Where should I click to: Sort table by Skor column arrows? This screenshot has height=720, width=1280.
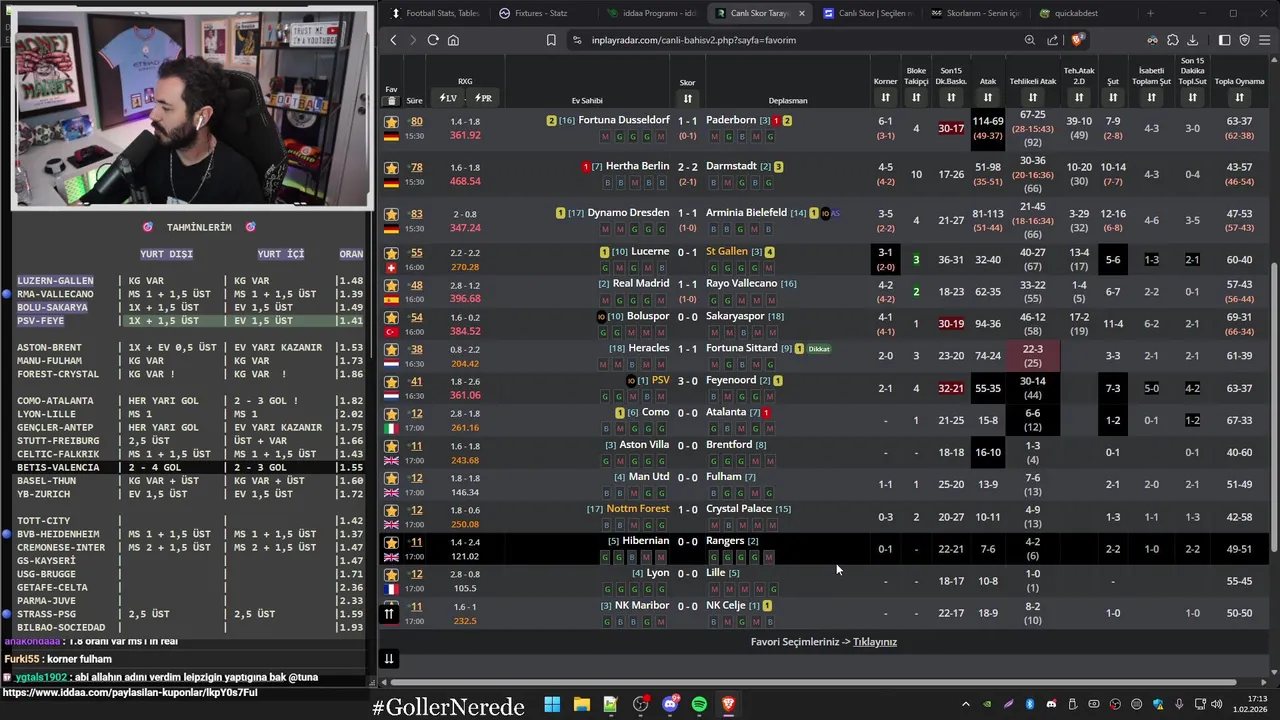[687, 98]
